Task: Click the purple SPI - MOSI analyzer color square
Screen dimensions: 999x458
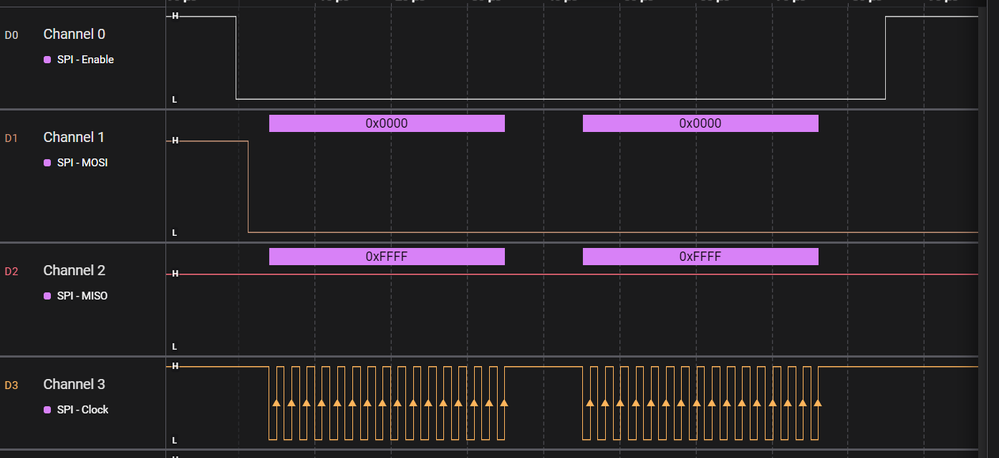Action: pos(47,163)
